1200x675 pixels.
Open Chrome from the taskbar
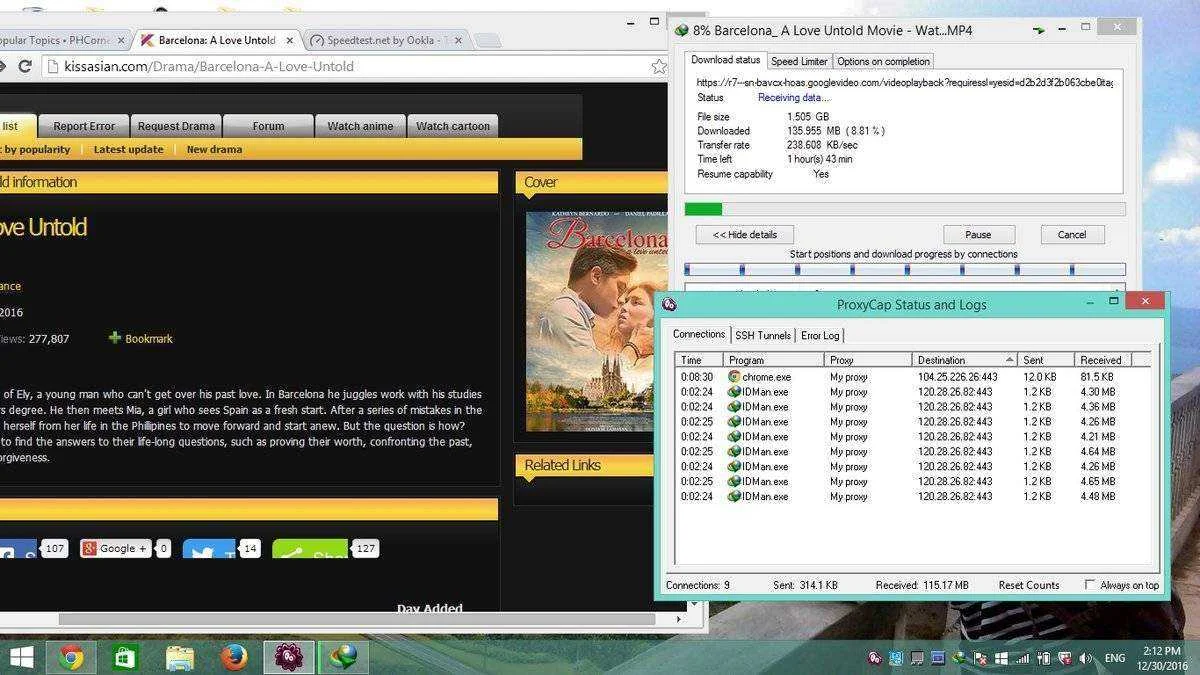[x=71, y=657]
